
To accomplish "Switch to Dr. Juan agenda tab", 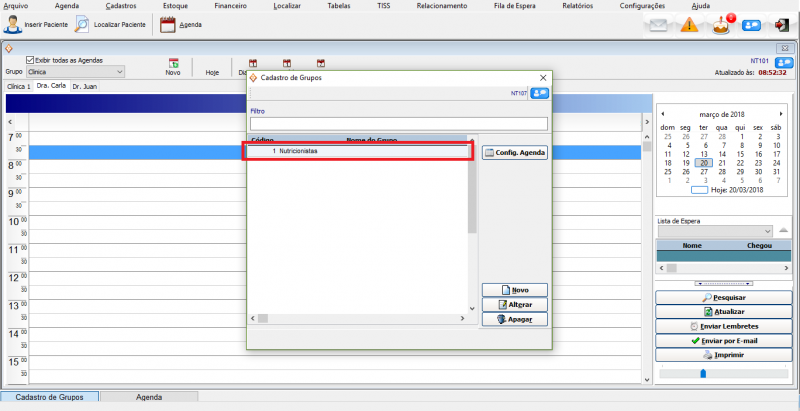I will pyautogui.click(x=84, y=87).
